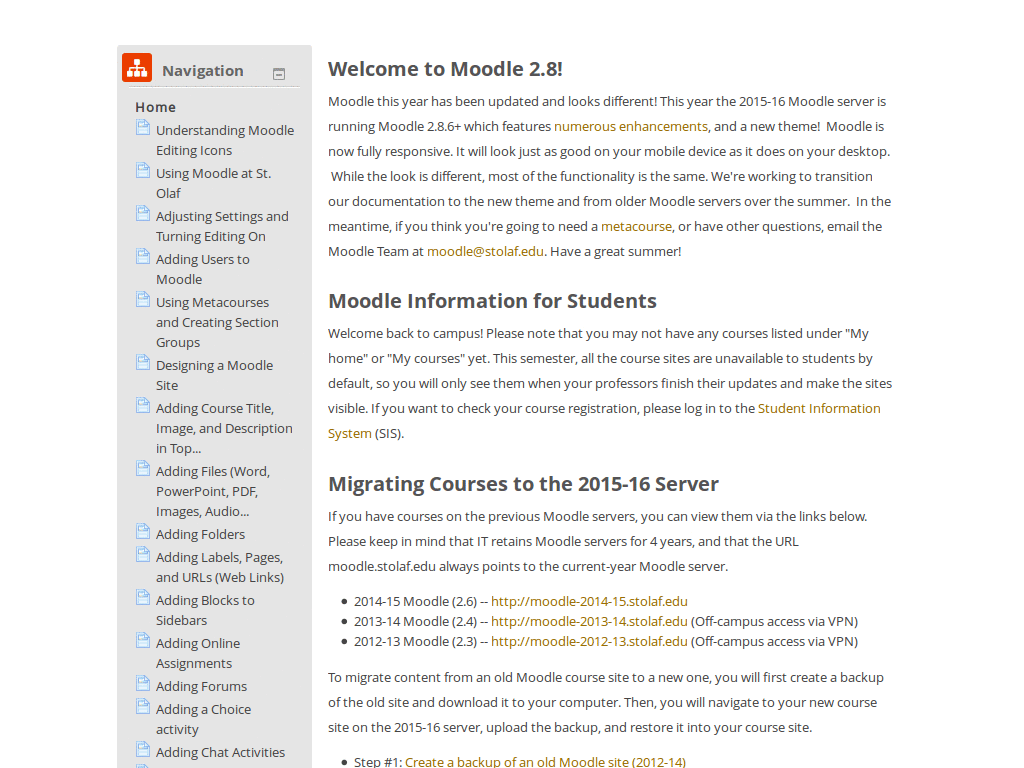This screenshot has width=1024, height=768.
Task: Click the orange Navigation block sitemap icon
Action: [137, 68]
